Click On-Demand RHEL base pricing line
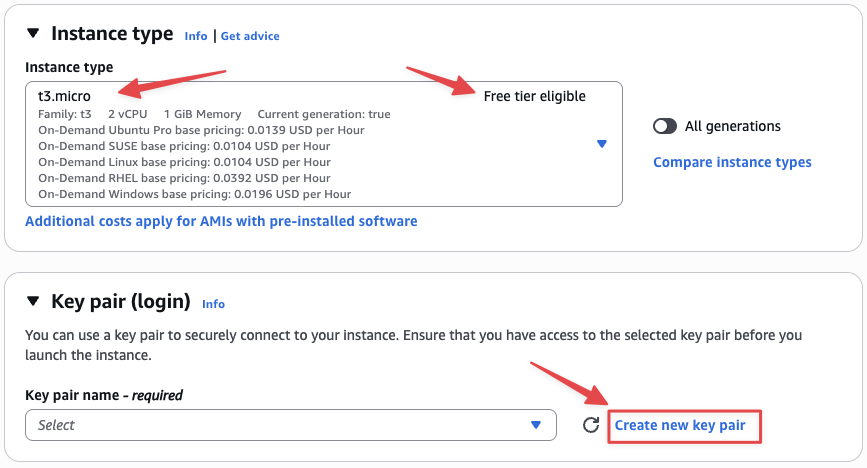867x468 pixels. point(184,178)
